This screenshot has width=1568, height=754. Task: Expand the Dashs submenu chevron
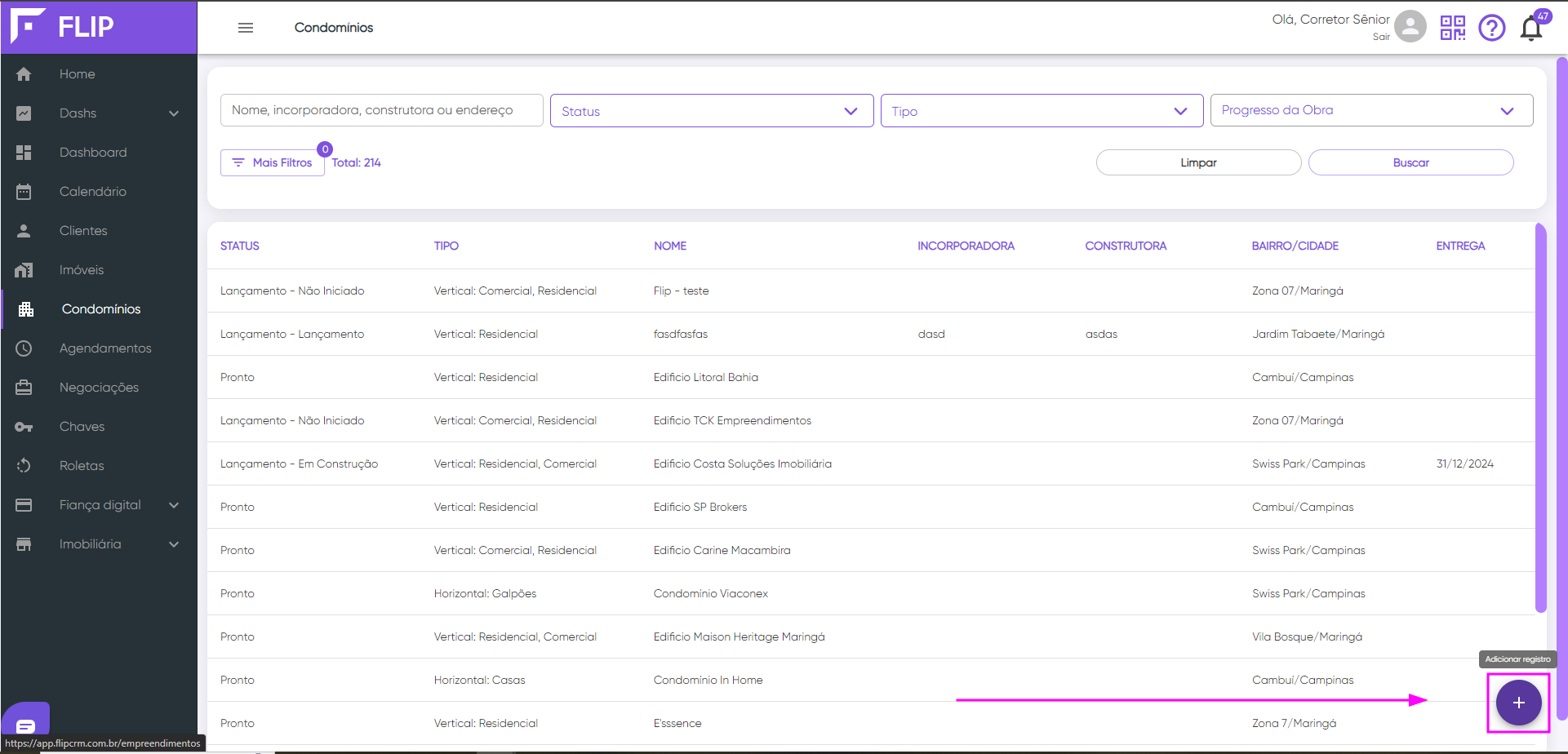point(174,113)
